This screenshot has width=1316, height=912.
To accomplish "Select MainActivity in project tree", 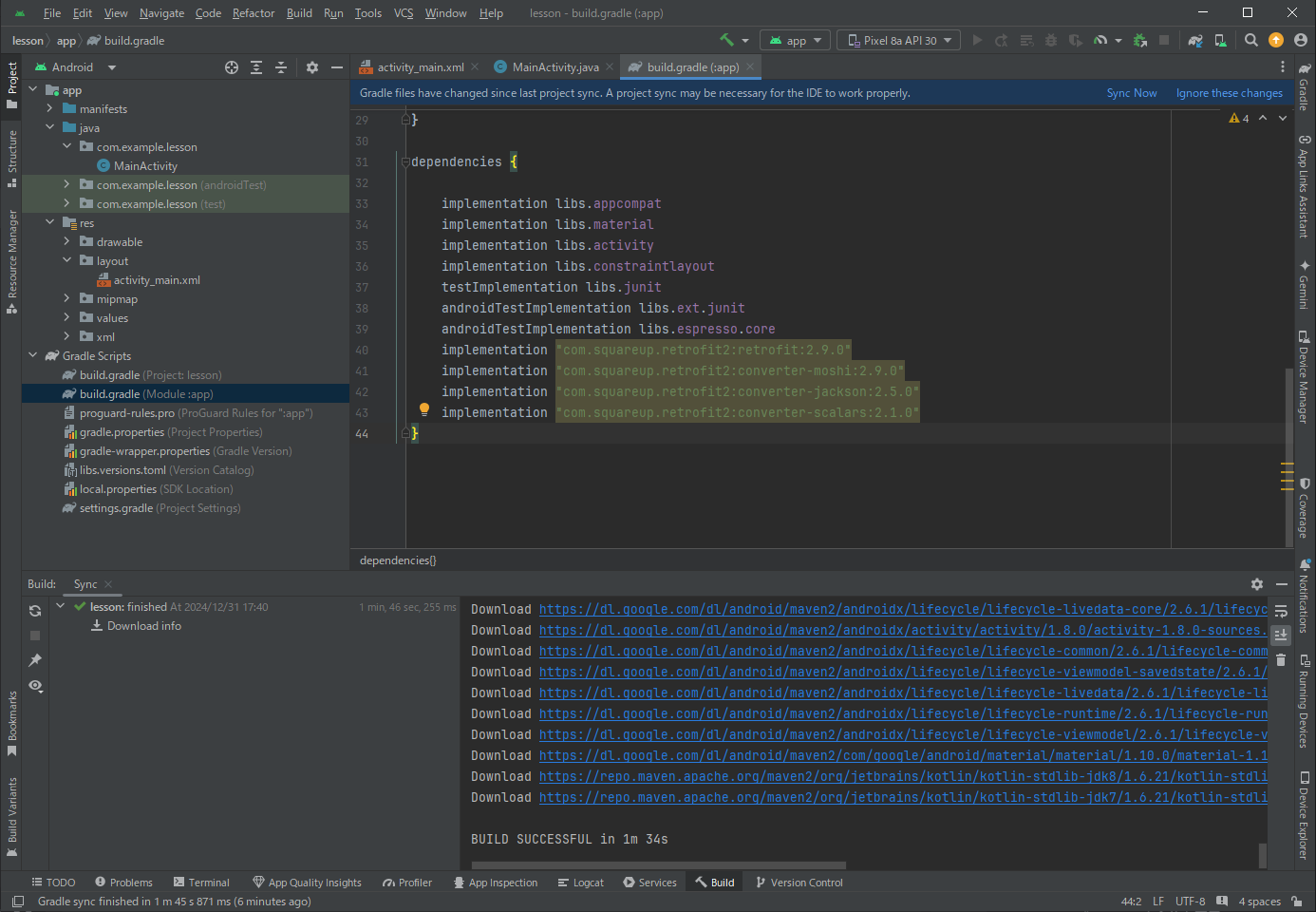I will [x=145, y=166].
